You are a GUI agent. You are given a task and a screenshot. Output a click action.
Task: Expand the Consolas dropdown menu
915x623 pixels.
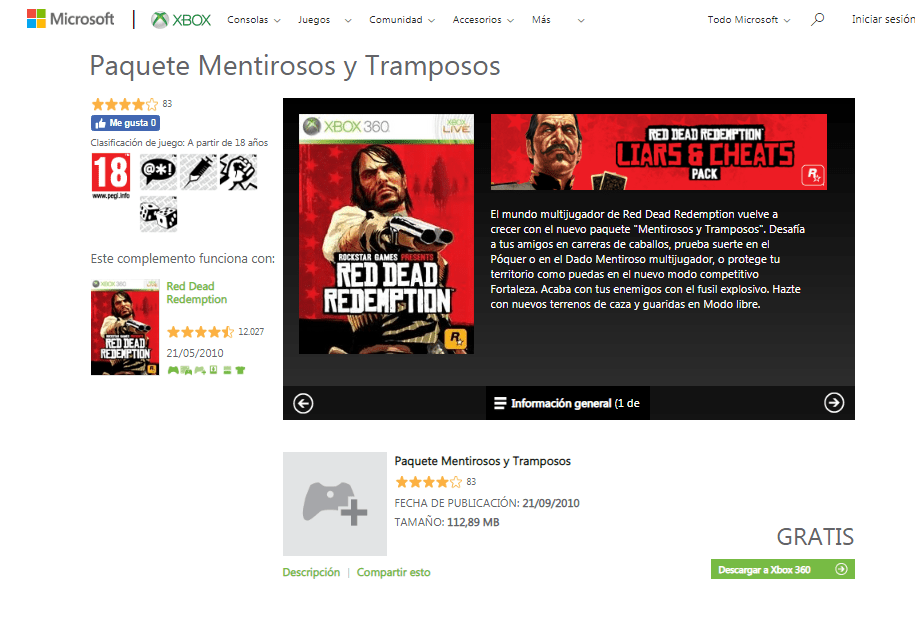254,20
